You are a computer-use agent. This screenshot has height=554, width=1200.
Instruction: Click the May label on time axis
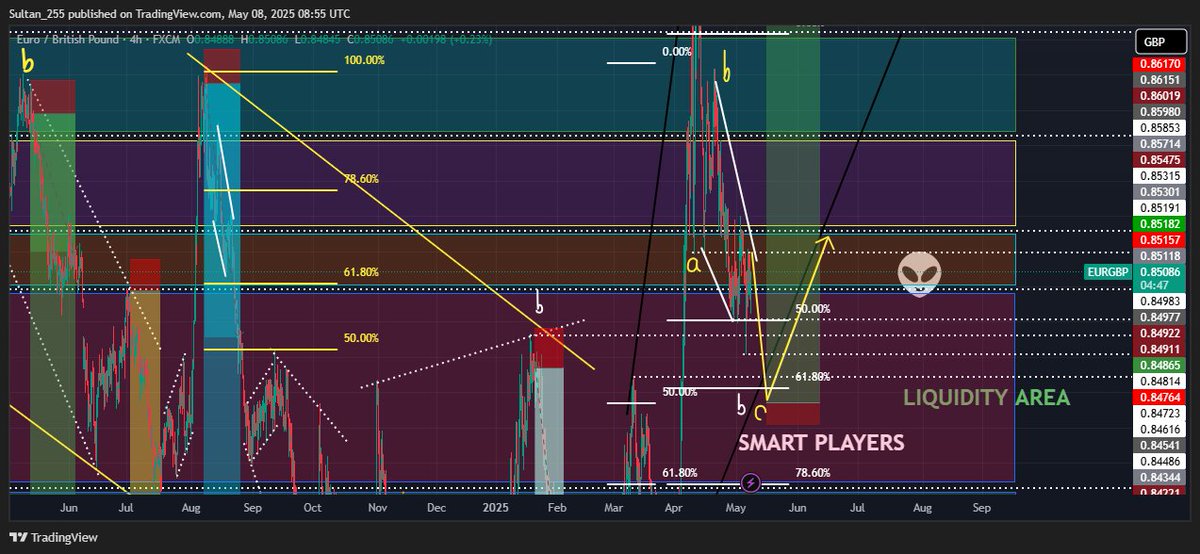pyautogui.click(x=736, y=508)
